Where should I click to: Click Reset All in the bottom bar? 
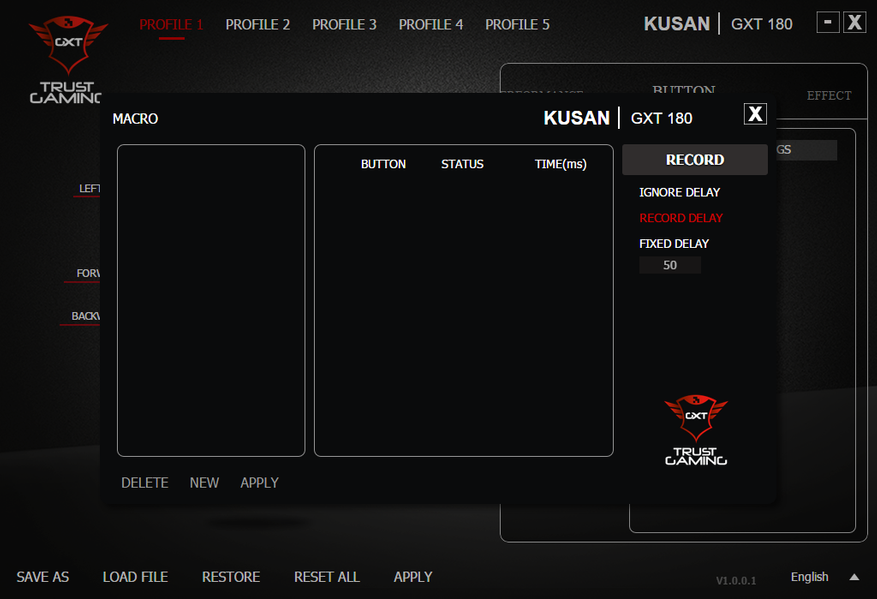327,577
